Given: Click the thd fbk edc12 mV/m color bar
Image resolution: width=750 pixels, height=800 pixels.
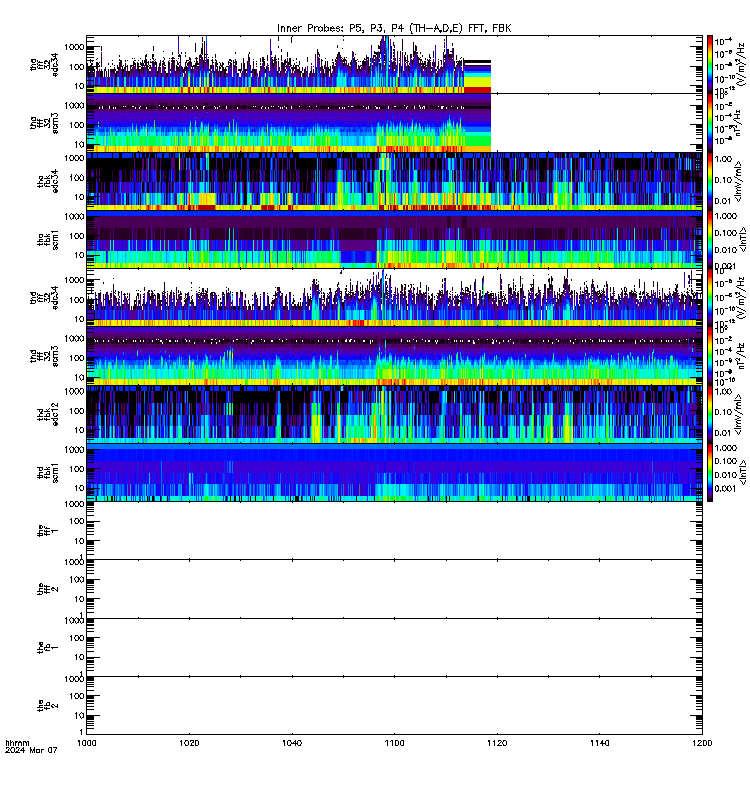Looking at the screenshot, I should 710,414.
